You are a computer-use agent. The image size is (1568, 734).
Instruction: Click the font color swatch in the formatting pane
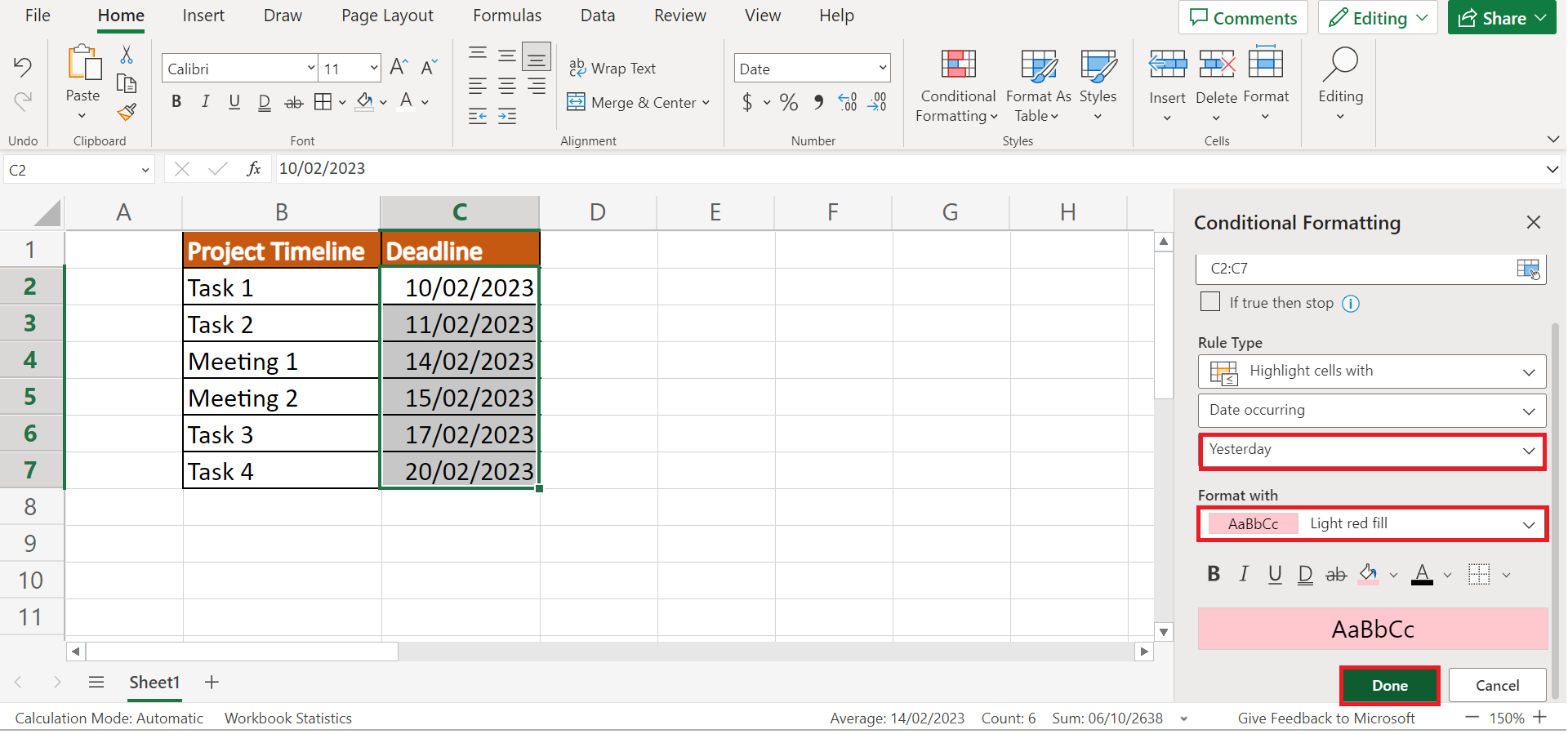coord(1423,575)
